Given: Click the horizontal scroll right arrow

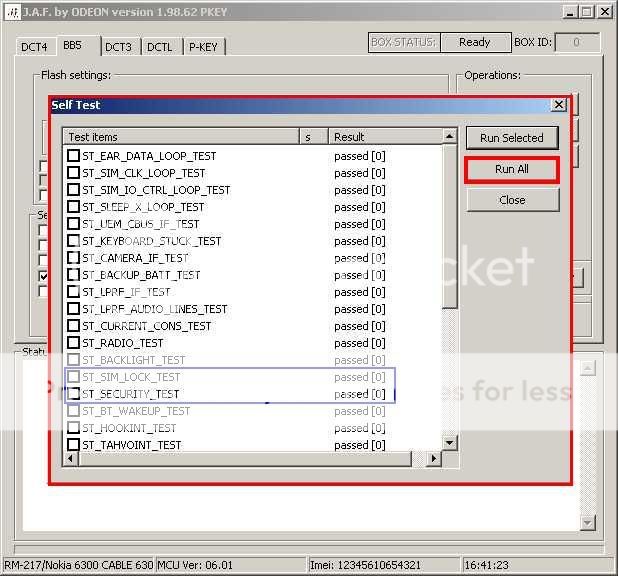Looking at the screenshot, I should pyautogui.click(x=434, y=459).
